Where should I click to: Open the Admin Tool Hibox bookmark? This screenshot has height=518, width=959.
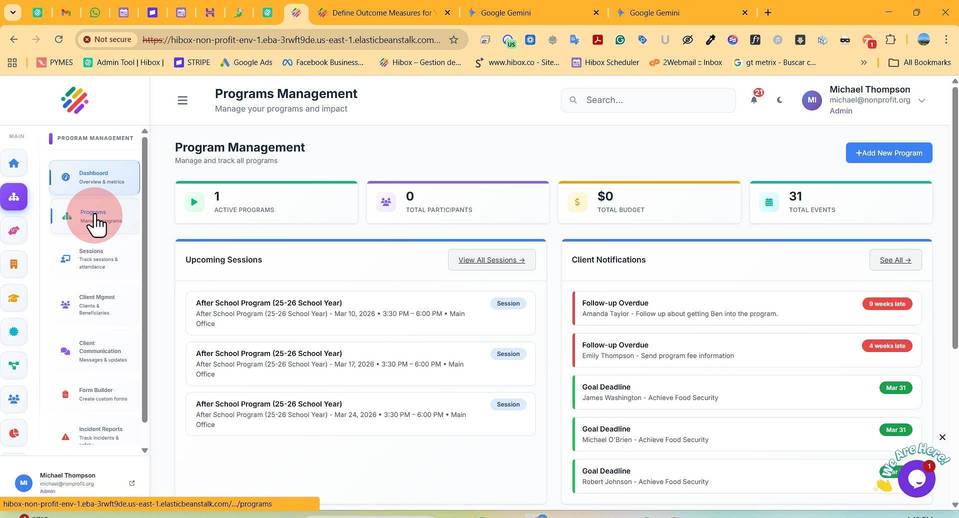124,62
